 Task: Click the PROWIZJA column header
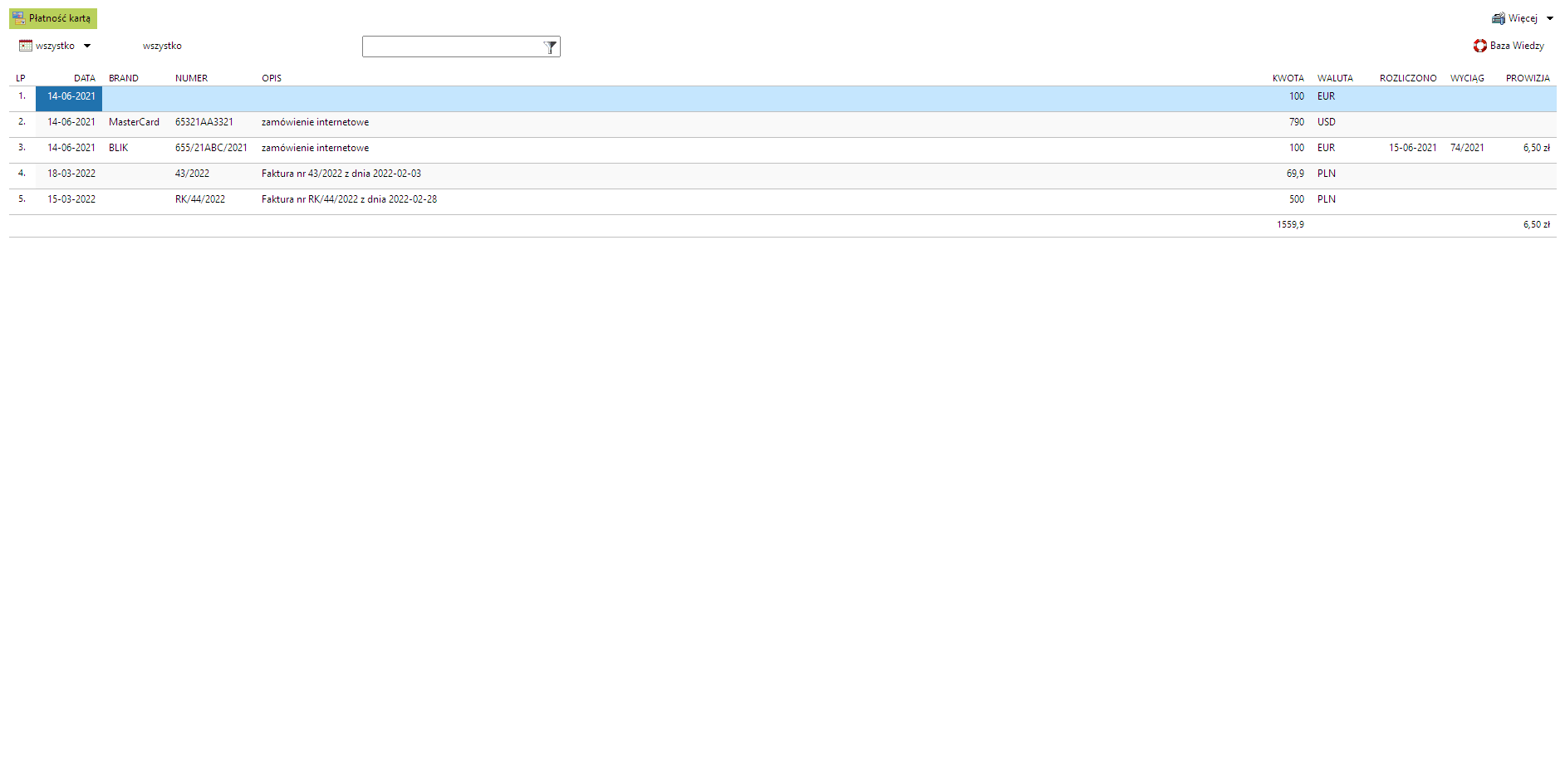(x=1528, y=78)
